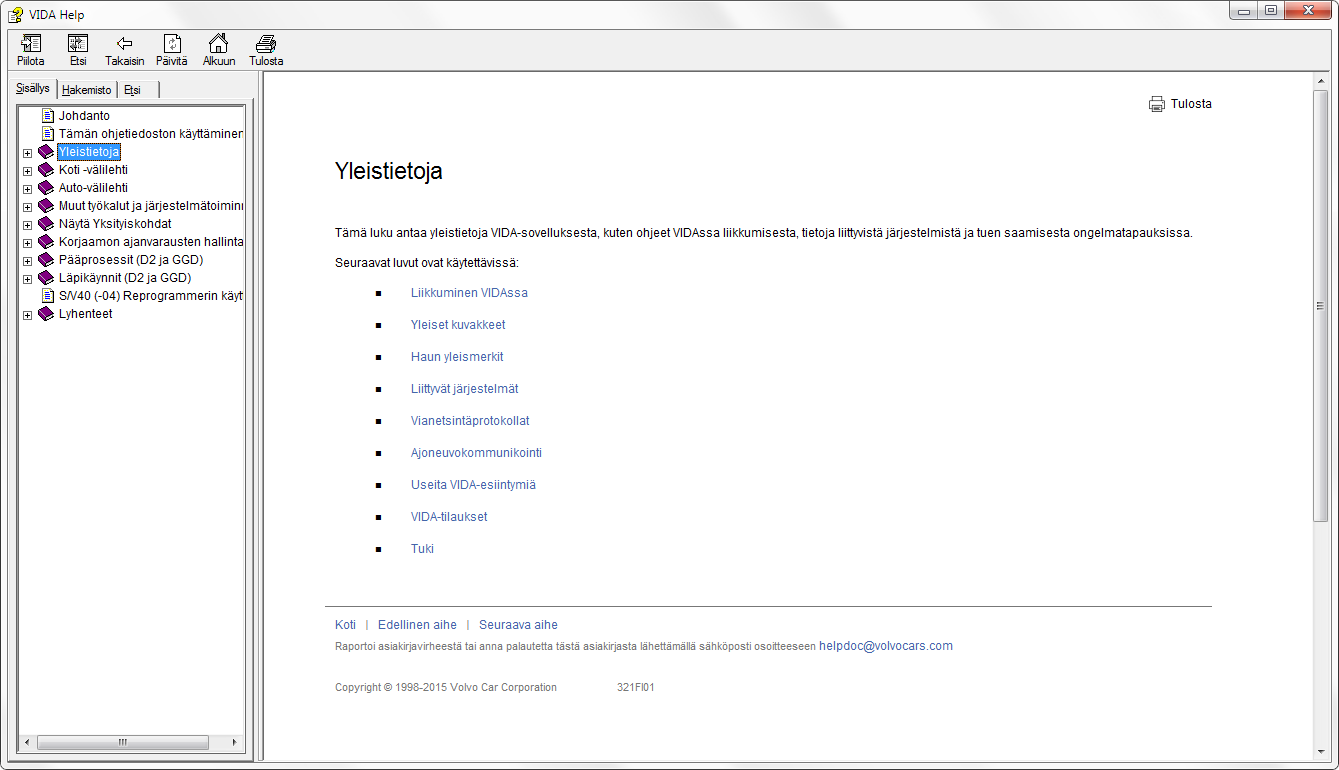Open the Liikkuminen VIDAssa link
Image resolution: width=1339 pixels, height=770 pixels.
pos(469,293)
